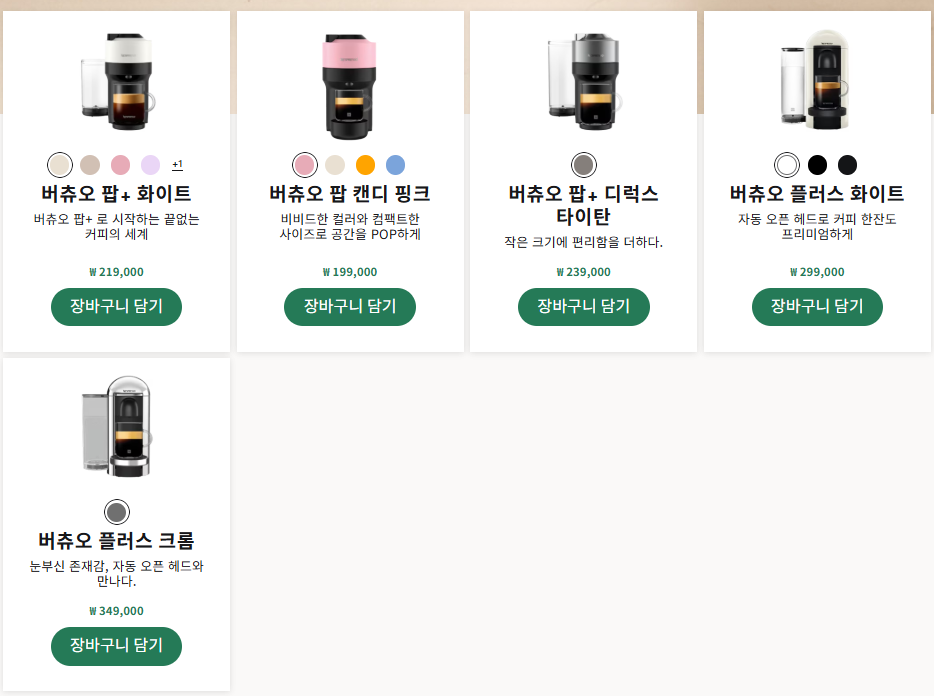Add 버츄오 플러스 크롬 to cart
Viewport: 934px width, 696px height.
point(116,646)
